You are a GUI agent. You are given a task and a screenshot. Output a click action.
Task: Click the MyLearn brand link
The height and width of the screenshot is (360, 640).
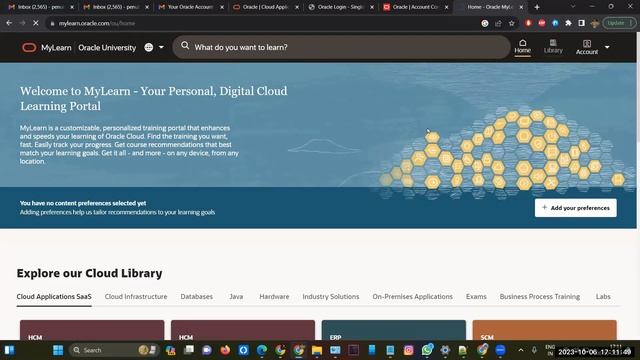(x=56, y=48)
